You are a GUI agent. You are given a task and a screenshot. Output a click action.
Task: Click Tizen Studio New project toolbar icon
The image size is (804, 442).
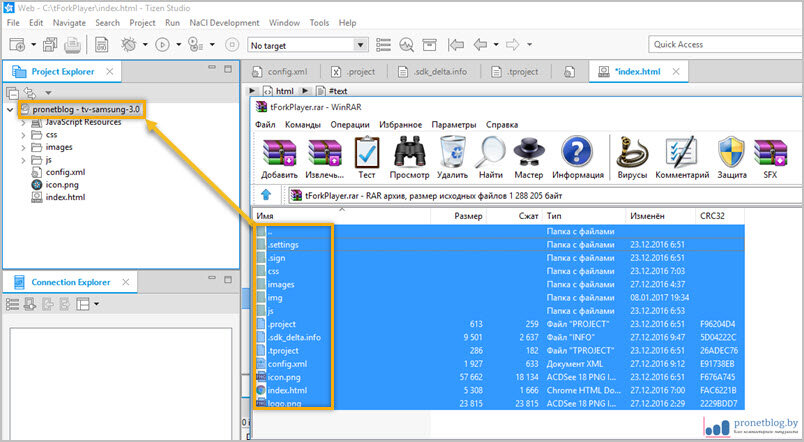[x=16, y=45]
